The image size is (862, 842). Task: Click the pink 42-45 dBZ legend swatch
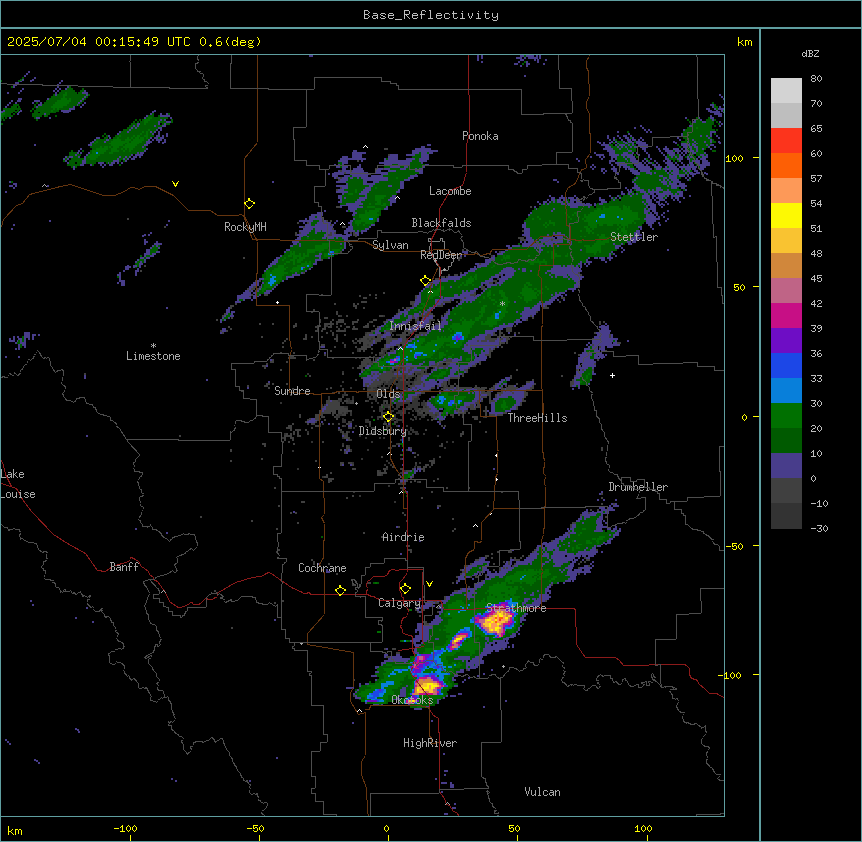(x=786, y=291)
